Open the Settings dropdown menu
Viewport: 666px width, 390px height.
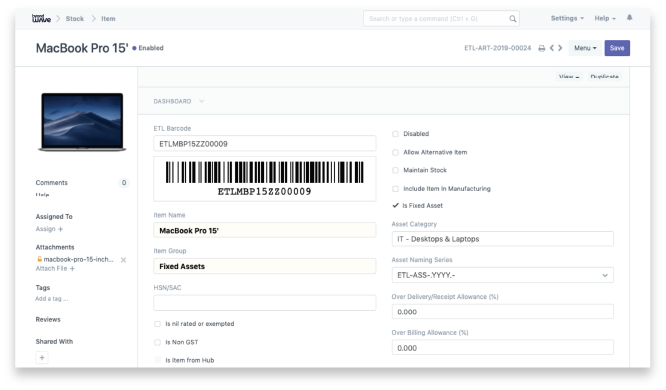click(x=567, y=18)
